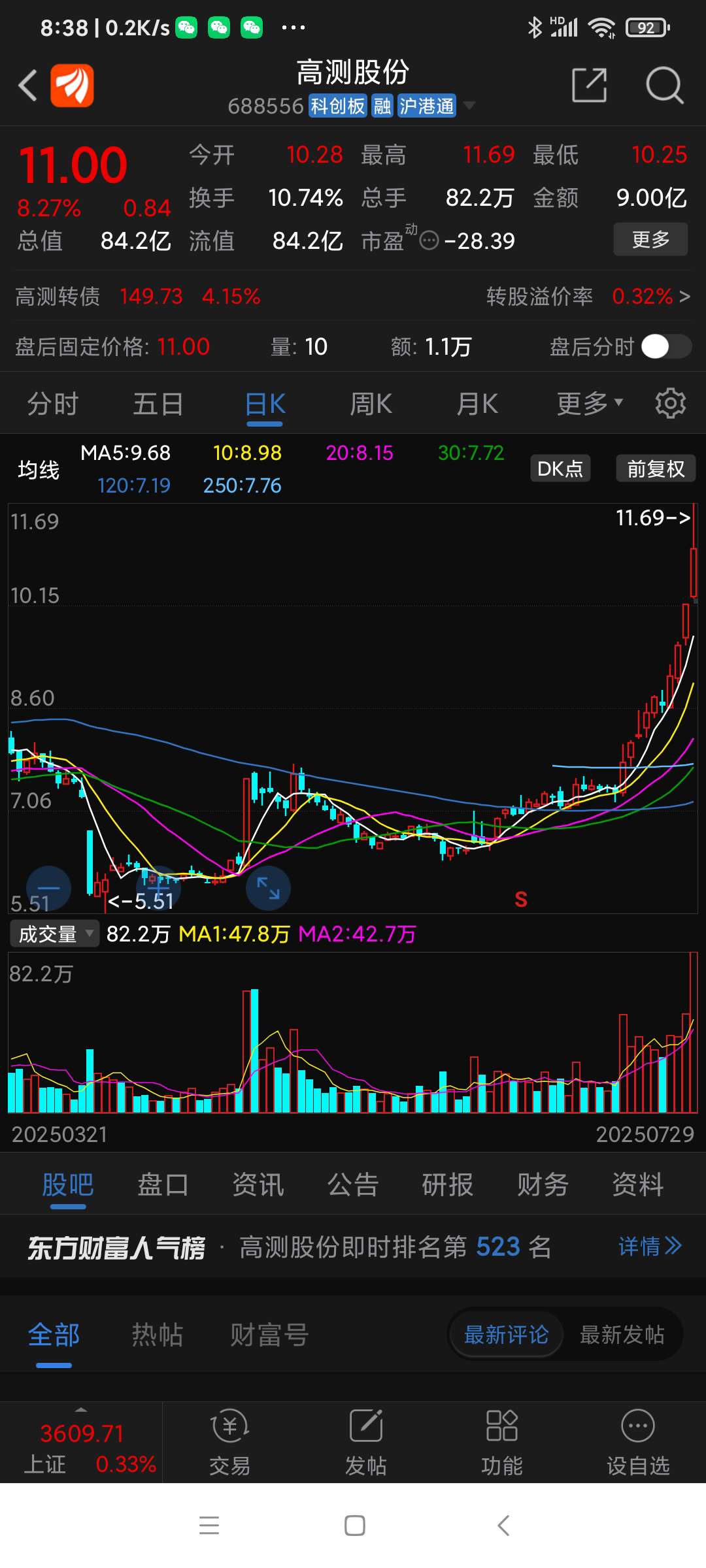This screenshot has height=1568, width=706.
Task: Open the 股吧 section tab
Action: click(68, 1184)
